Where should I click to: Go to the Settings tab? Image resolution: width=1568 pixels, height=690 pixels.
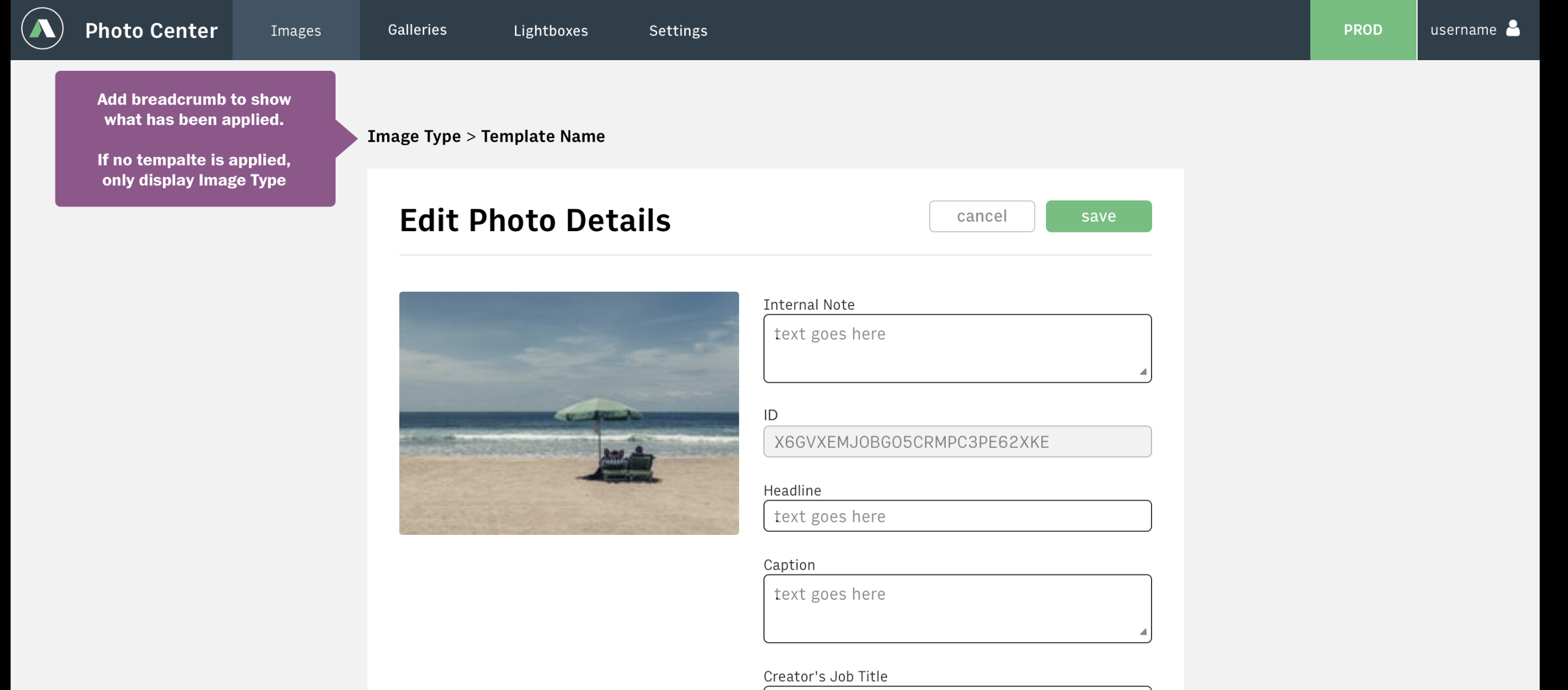click(677, 31)
